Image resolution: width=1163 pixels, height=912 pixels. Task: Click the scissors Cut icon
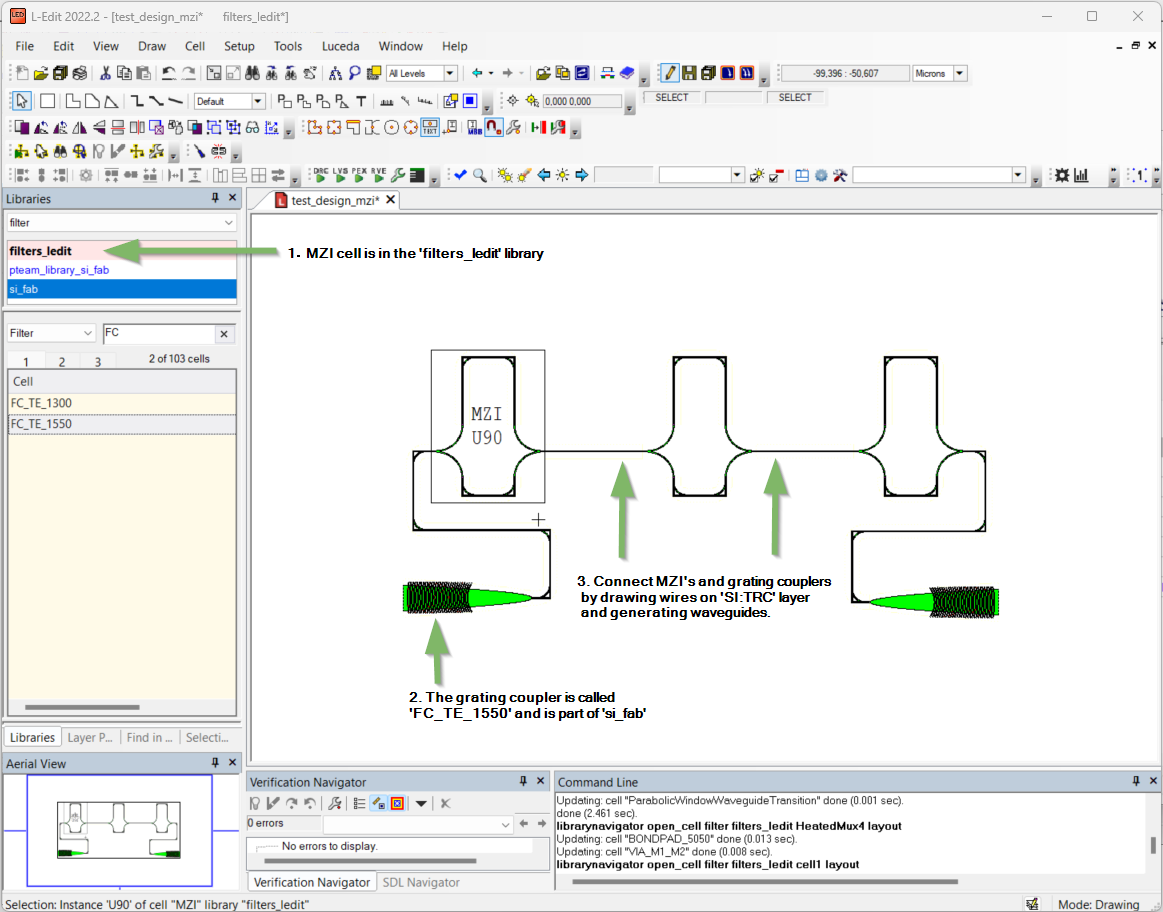pyautogui.click(x=107, y=73)
